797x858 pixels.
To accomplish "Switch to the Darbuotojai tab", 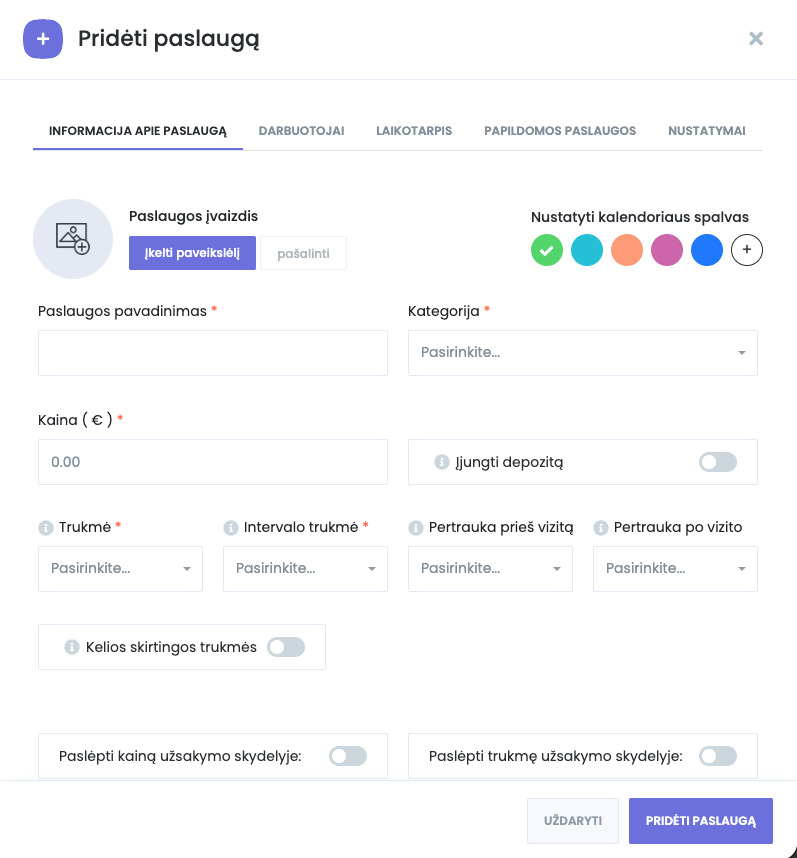I will pos(301,131).
